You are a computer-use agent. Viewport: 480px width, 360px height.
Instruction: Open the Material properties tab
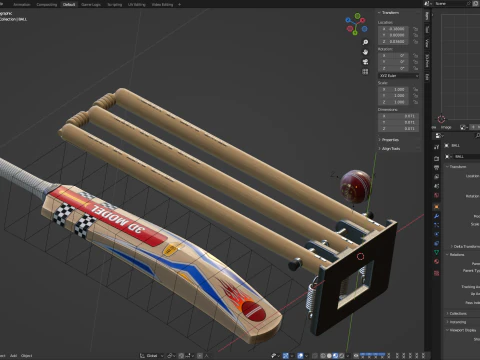pyautogui.click(x=436, y=262)
